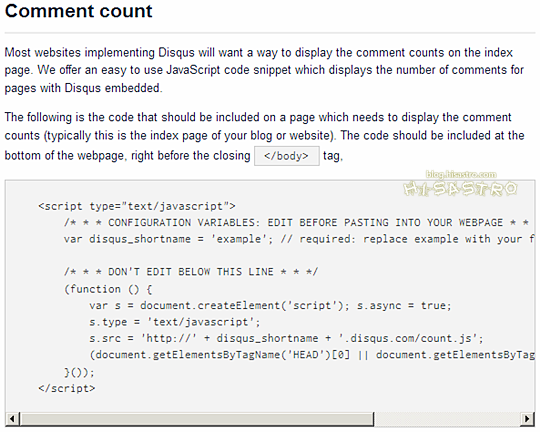Click the s.src count.js line
Screen dimensions: 540x432
(x=286, y=338)
